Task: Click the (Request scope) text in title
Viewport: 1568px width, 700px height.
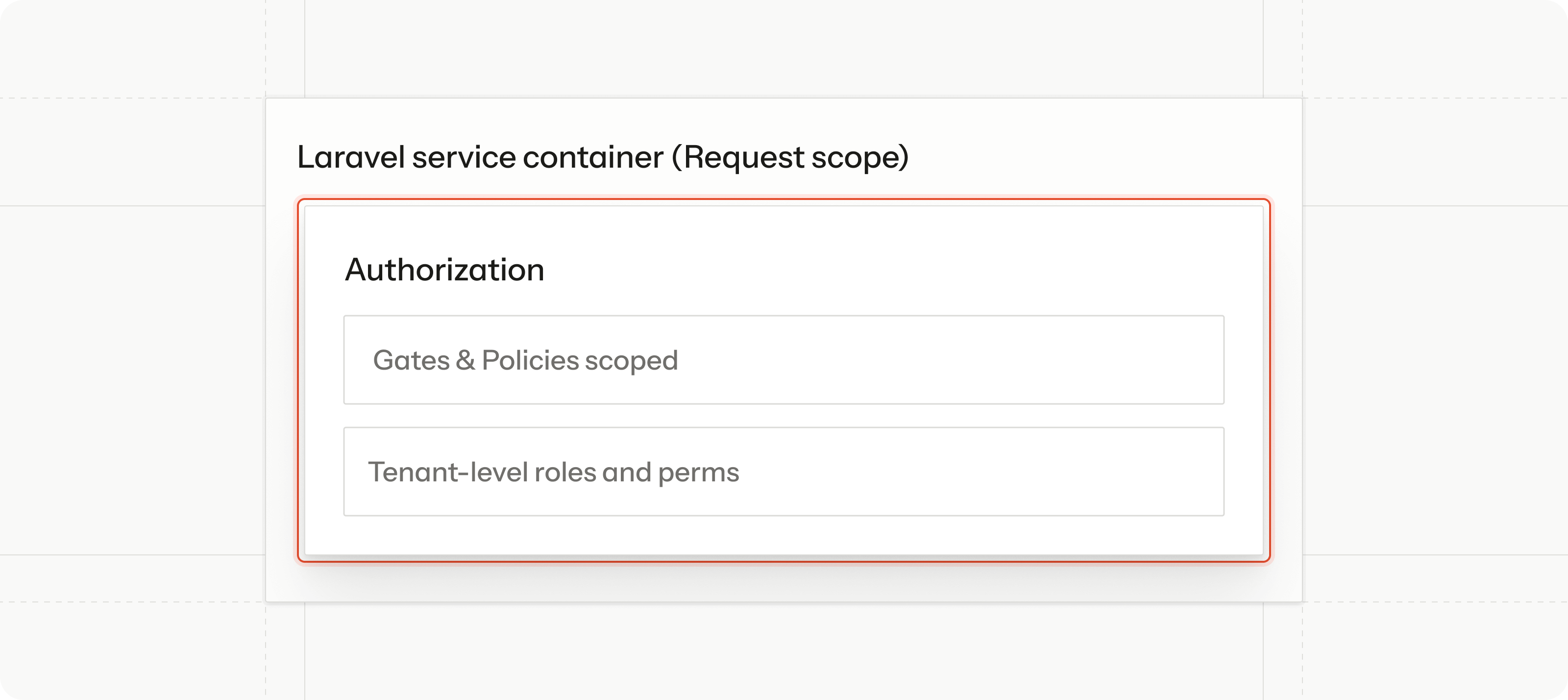Action: pos(790,157)
